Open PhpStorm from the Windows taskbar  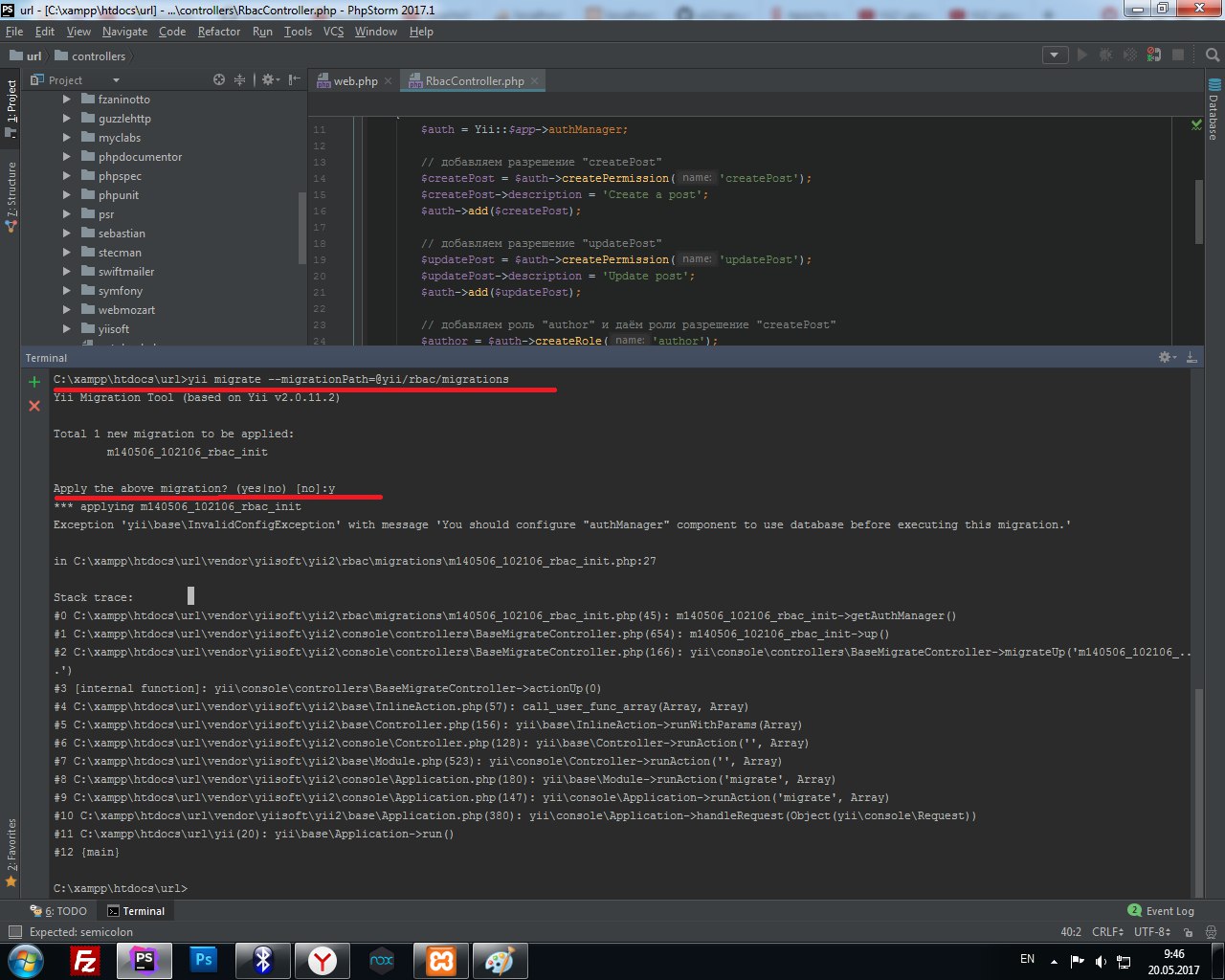[145, 960]
